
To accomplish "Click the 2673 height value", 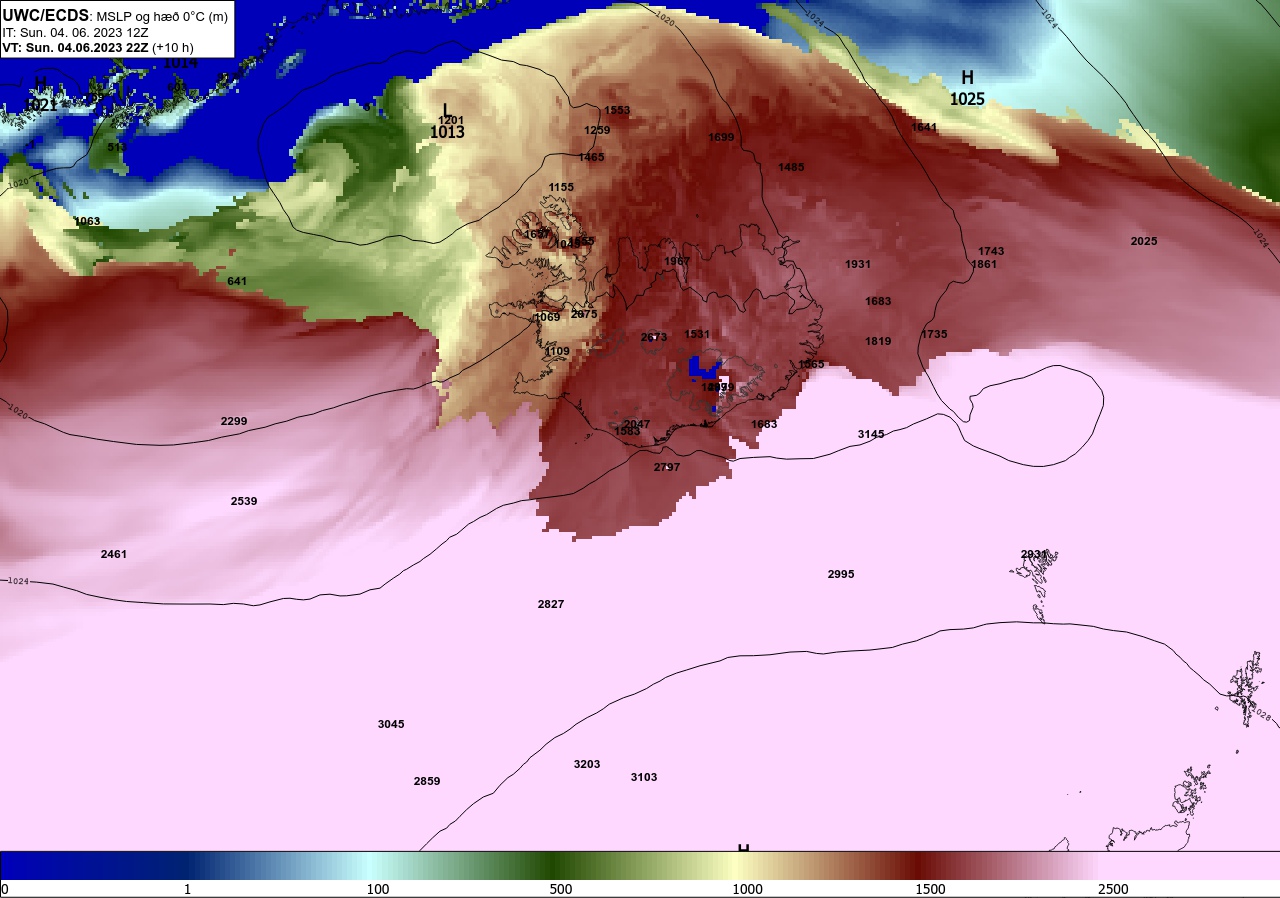I will pyautogui.click(x=654, y=337).
